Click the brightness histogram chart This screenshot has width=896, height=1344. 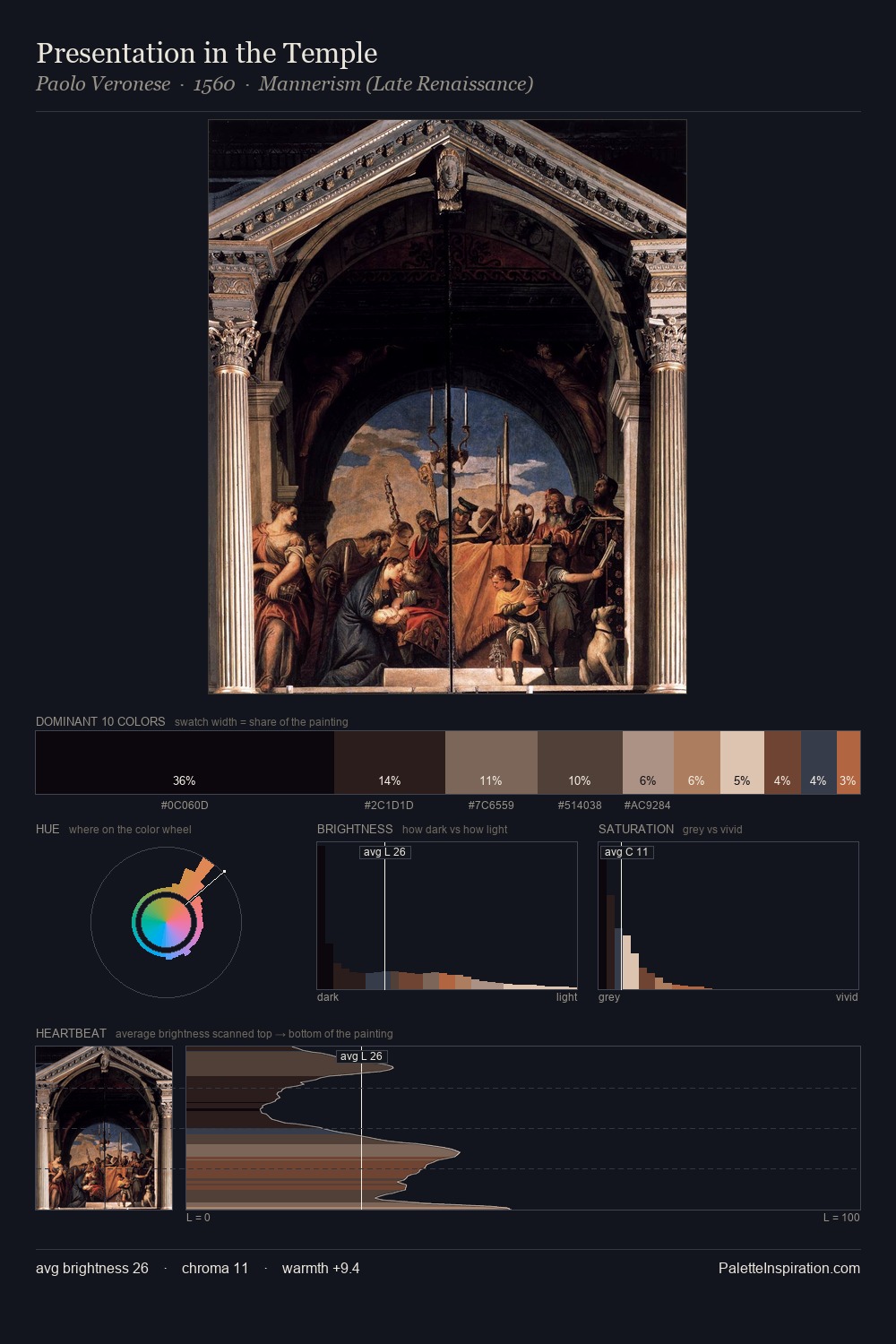(x=447, y=916)
